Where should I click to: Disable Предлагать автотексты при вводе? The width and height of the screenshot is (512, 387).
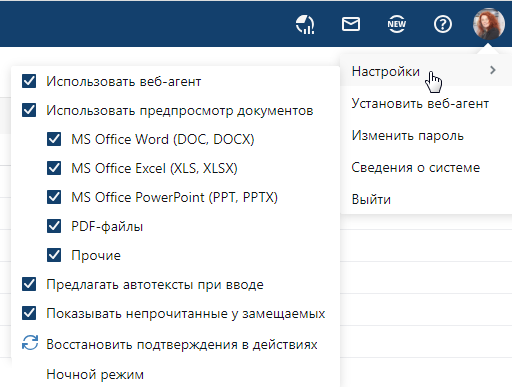pos(29,284)
